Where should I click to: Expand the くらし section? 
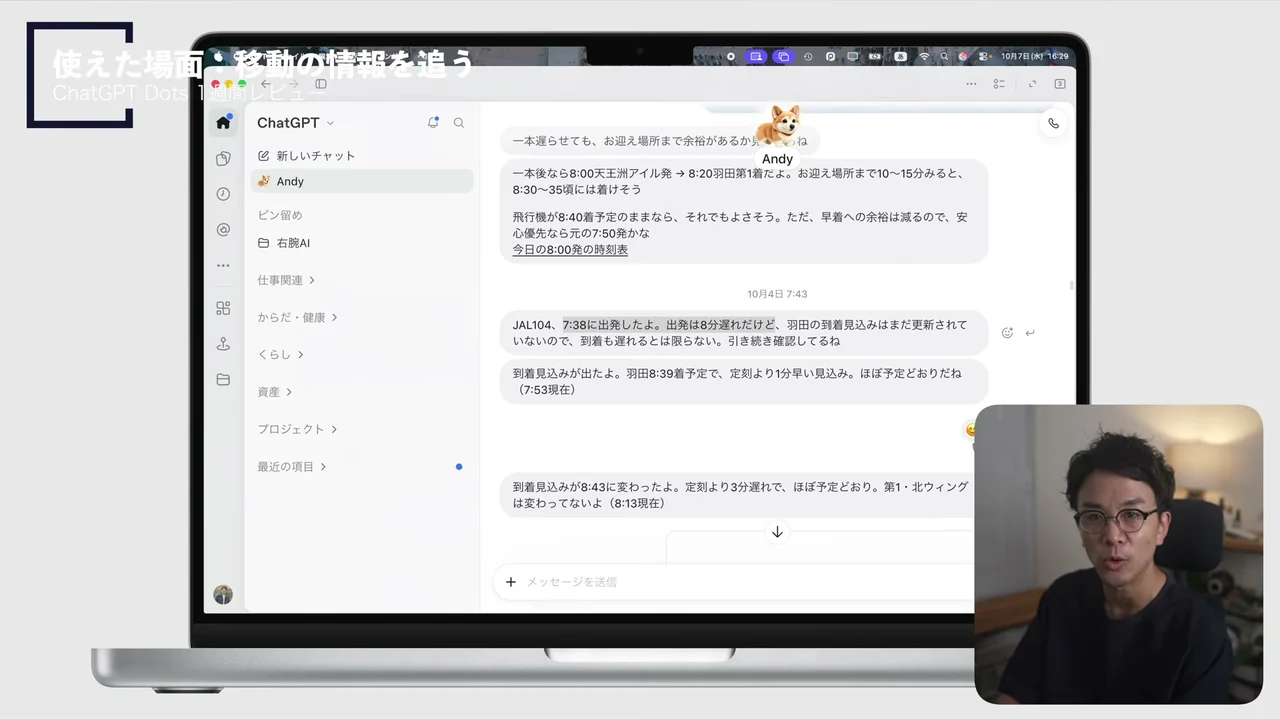[280, 355]
